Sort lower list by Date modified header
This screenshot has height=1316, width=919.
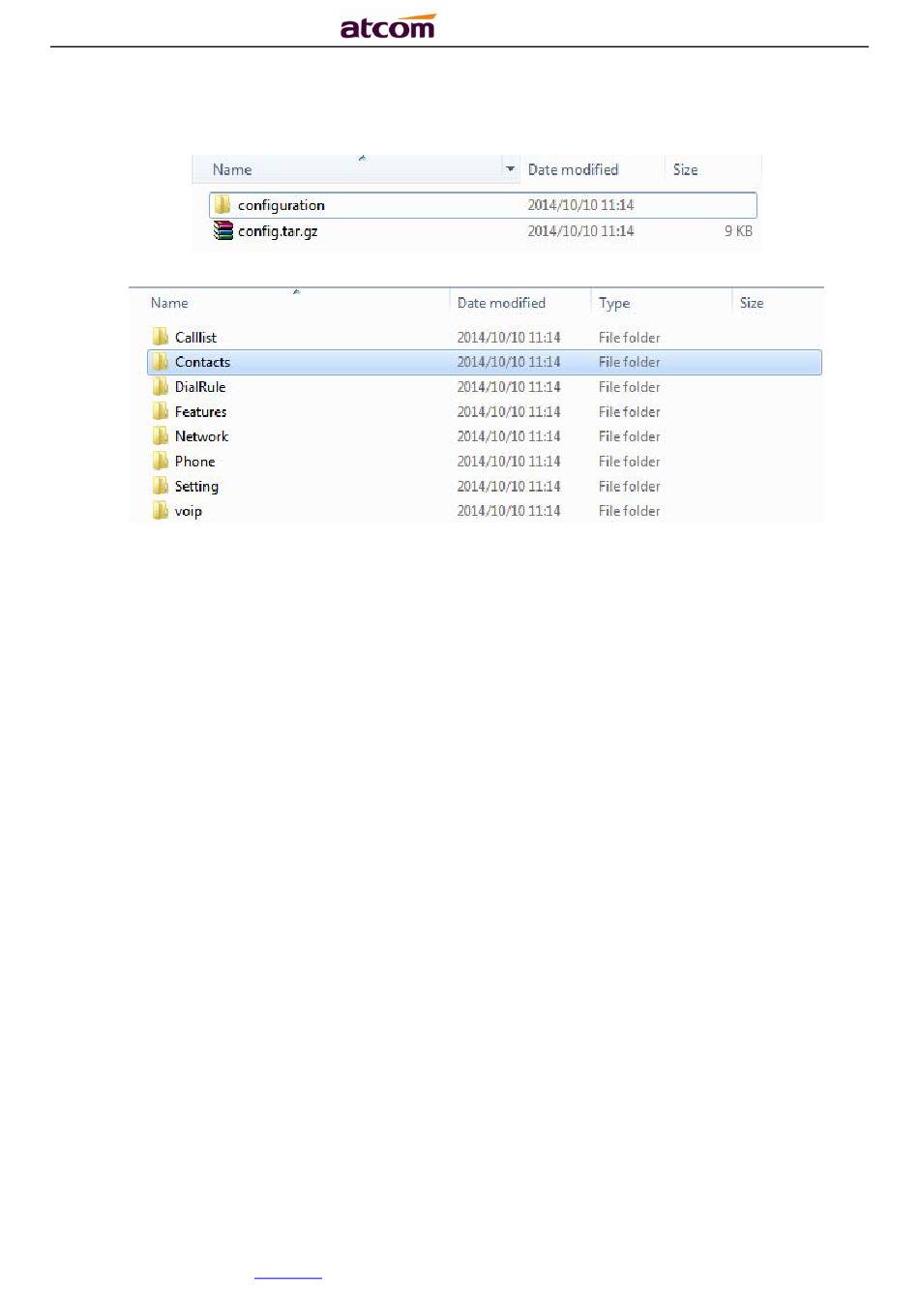[501, 303]
